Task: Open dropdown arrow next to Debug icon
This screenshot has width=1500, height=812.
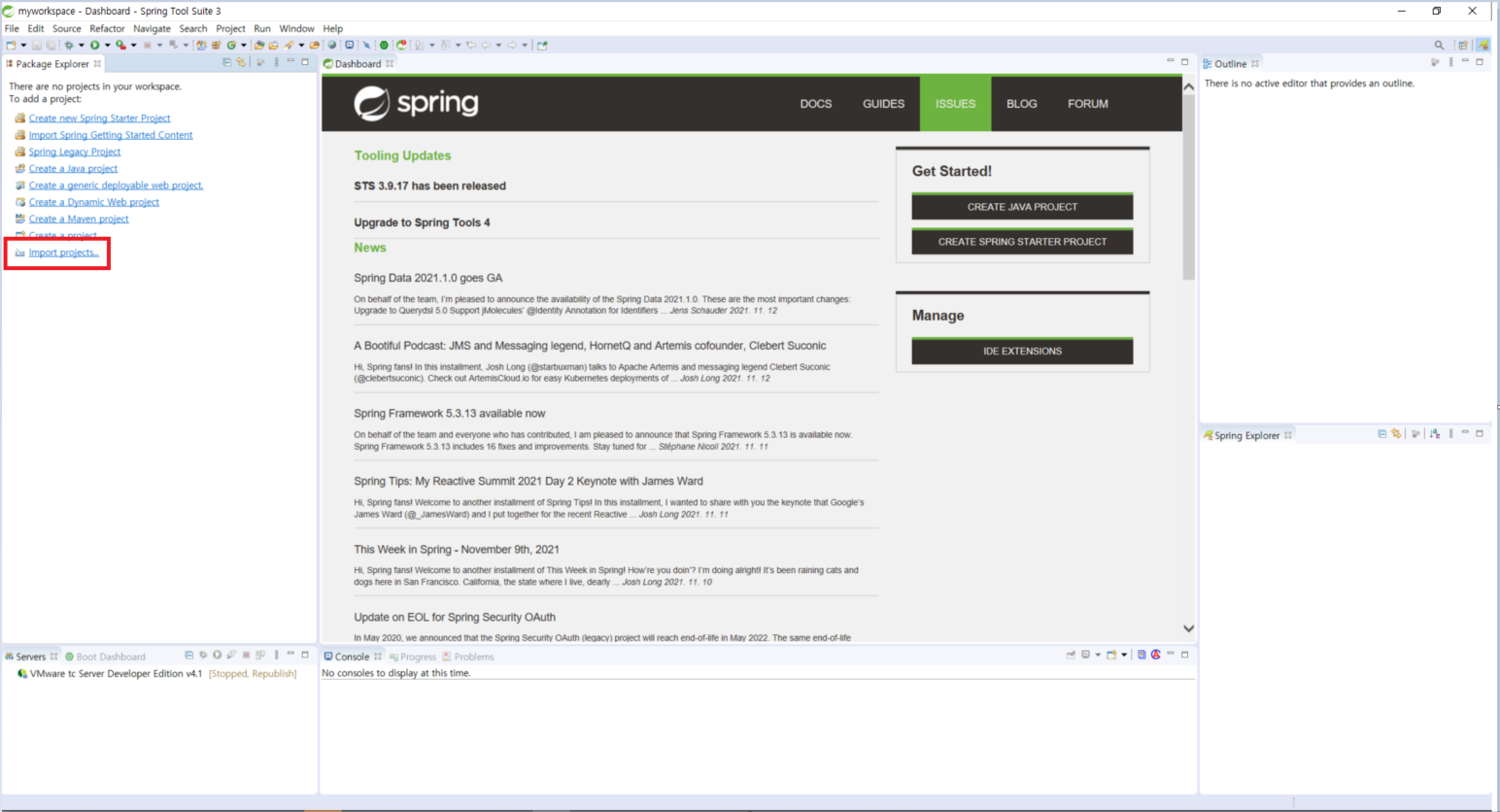Action: click(81, 45)
